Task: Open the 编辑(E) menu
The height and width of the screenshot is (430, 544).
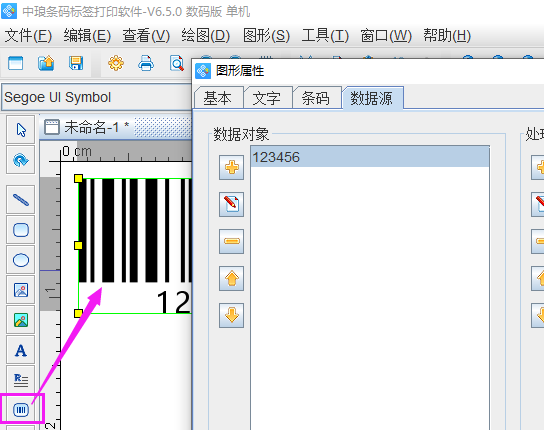Action: (x=87, y=35)
